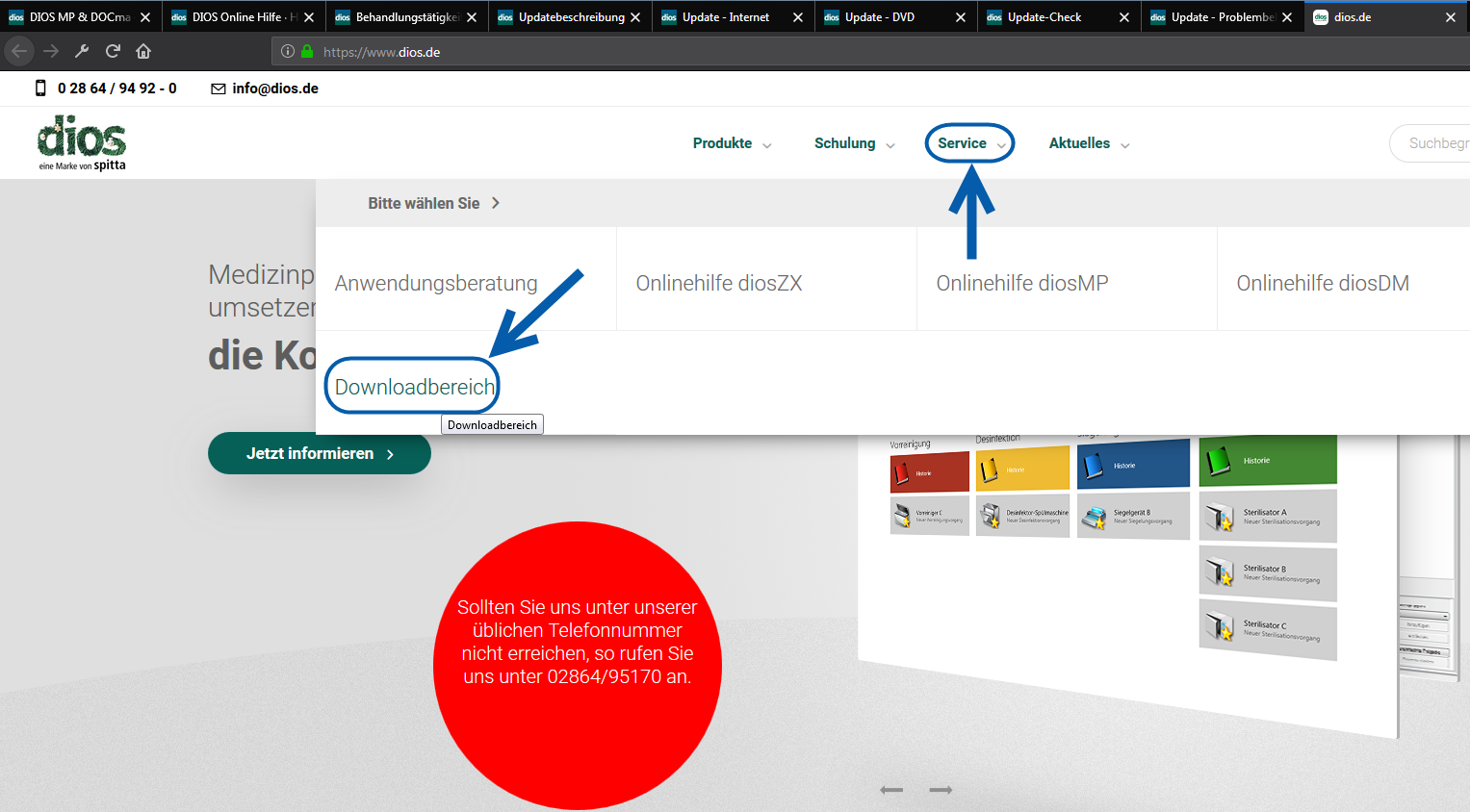Go forward using browser forward arrow
Viewport: 1470px width, 812px height.
51,51
